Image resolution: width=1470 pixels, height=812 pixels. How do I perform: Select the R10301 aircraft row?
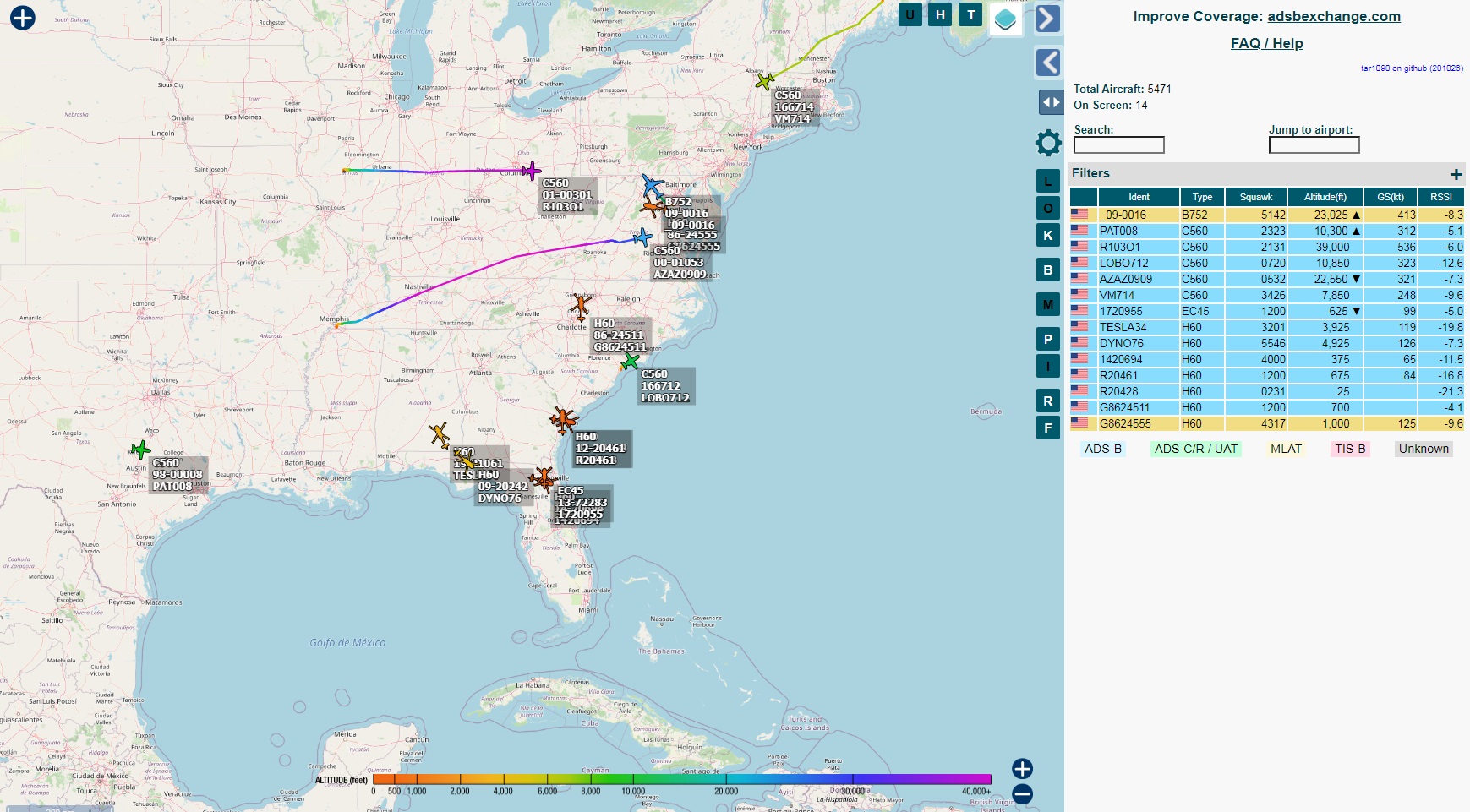(1266, 247)
